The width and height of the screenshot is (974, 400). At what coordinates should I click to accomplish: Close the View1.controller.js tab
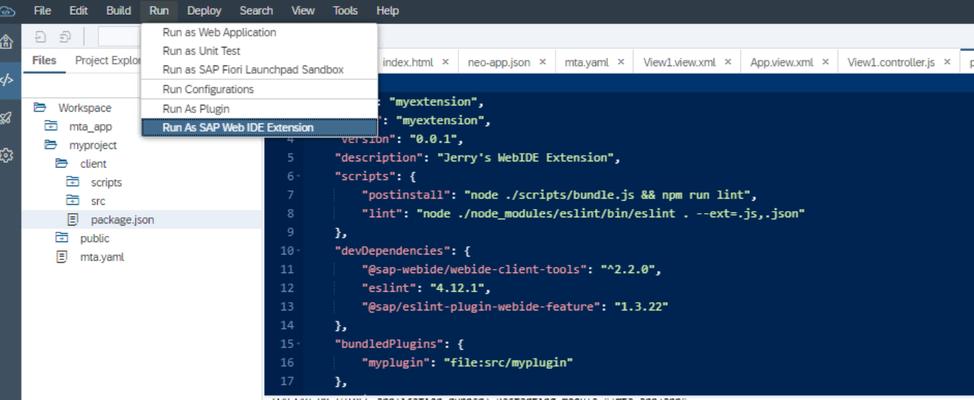tap(947, 62)
